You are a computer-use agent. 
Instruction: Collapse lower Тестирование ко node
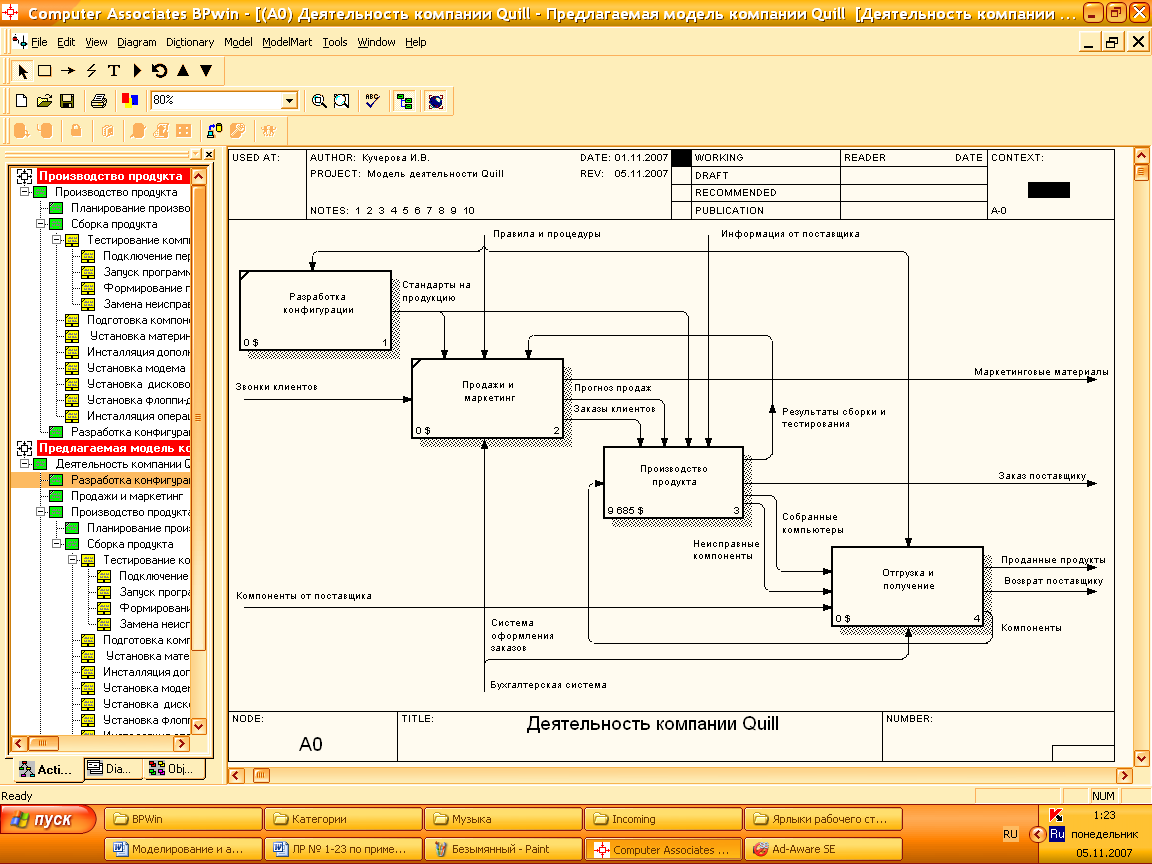coord(72,560)
